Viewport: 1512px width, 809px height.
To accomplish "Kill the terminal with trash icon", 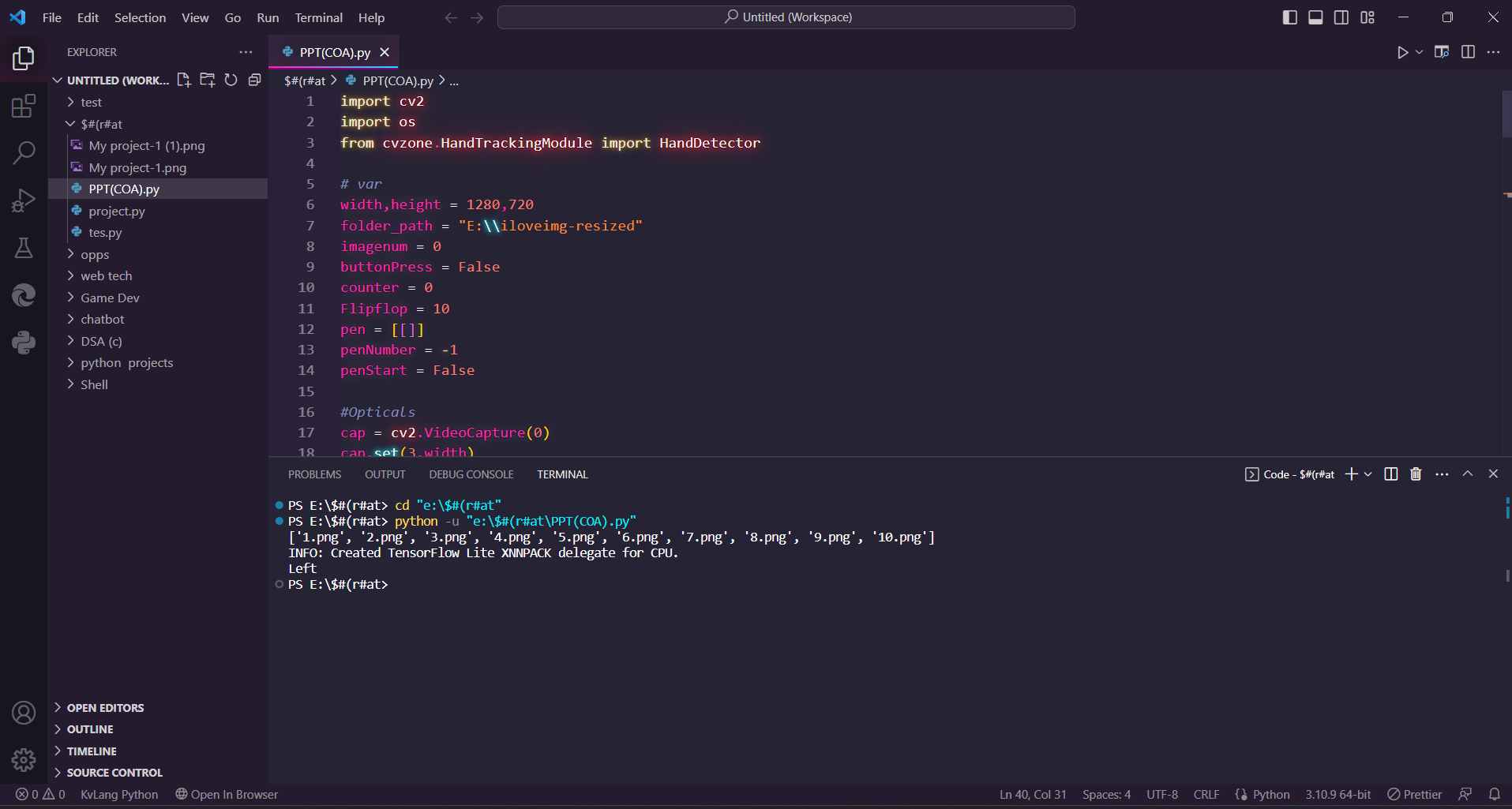I will 1416,474.
